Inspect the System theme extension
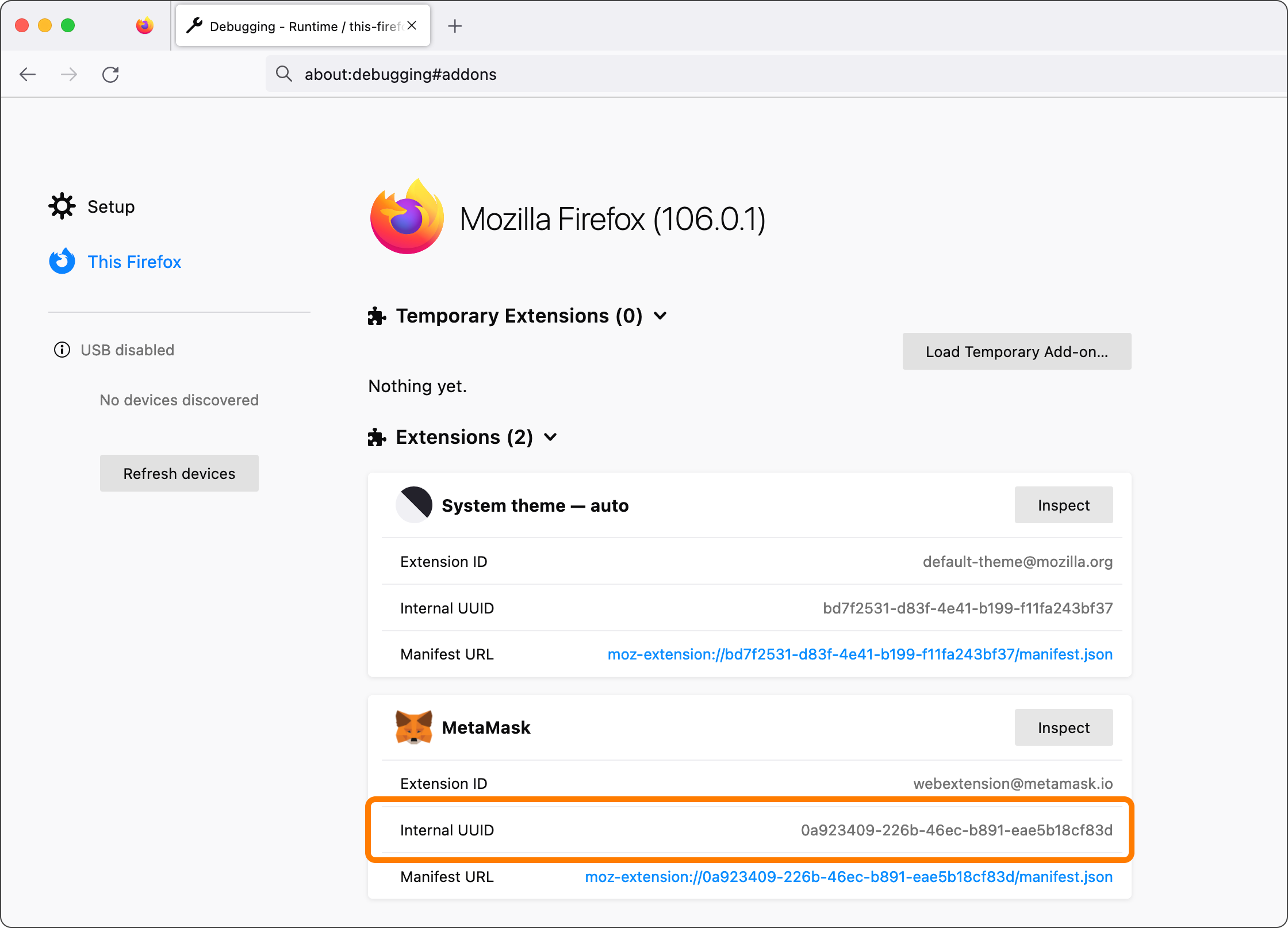The image size is (1288, 928). 1064,505
